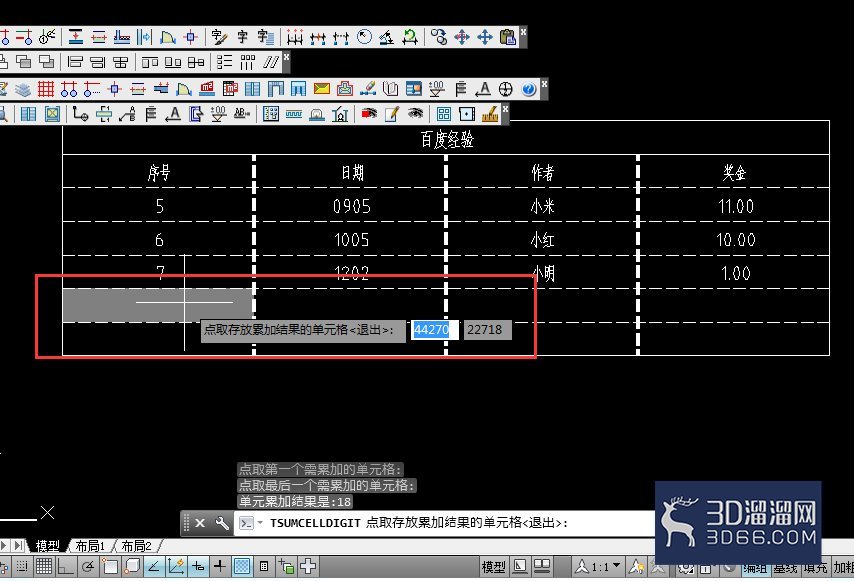
Task: Click the 11.00 table cell
Action: point(734,205)
